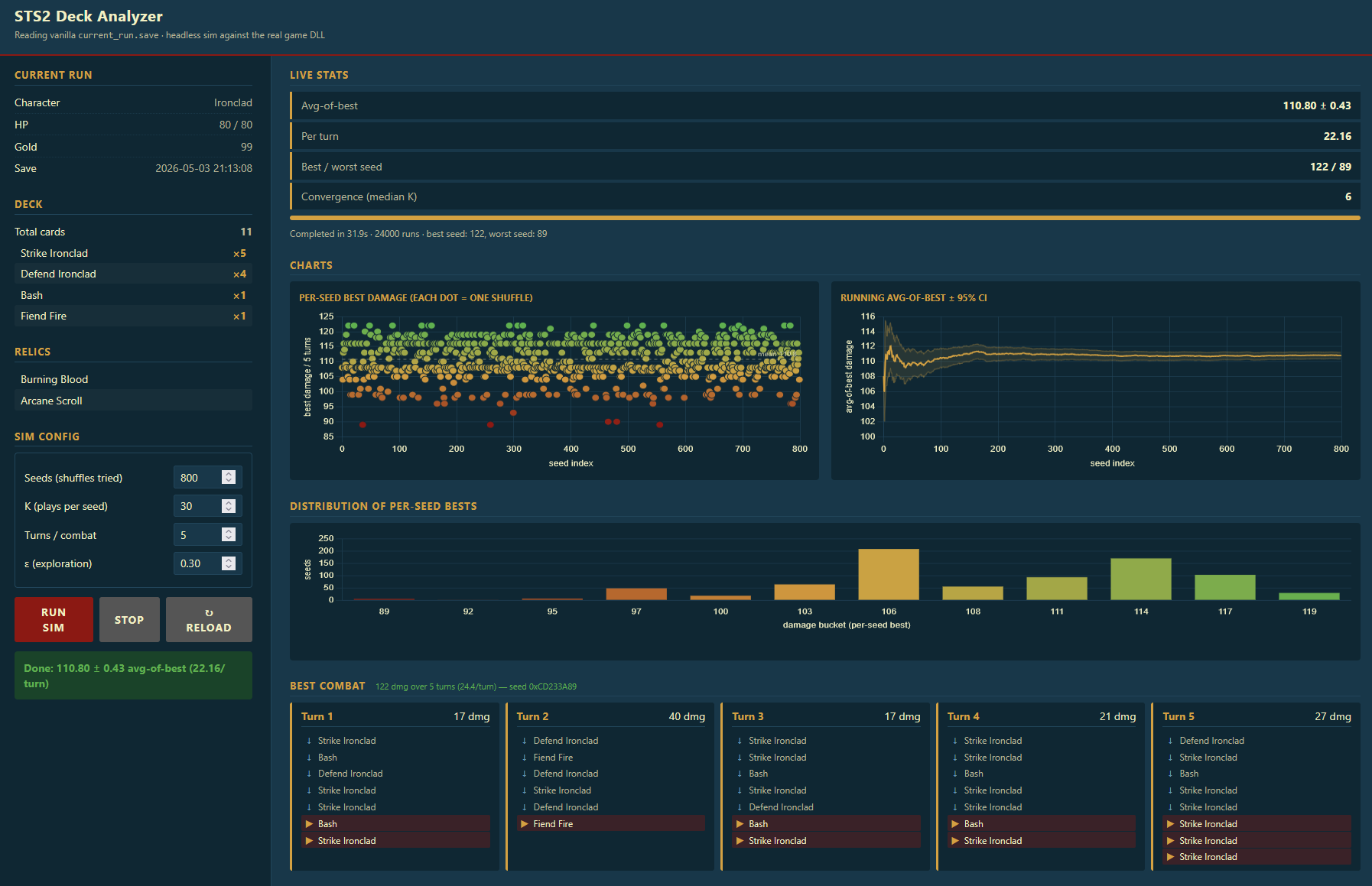Click the stepper on K plays field
Image resolution: width=1372 pixels, height=886 pixels.
228,505
